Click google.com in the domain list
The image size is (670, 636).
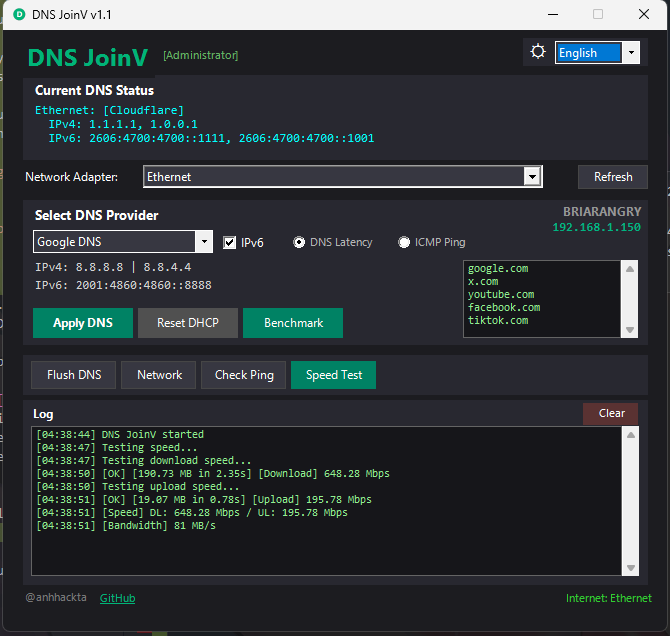(498, 268)
